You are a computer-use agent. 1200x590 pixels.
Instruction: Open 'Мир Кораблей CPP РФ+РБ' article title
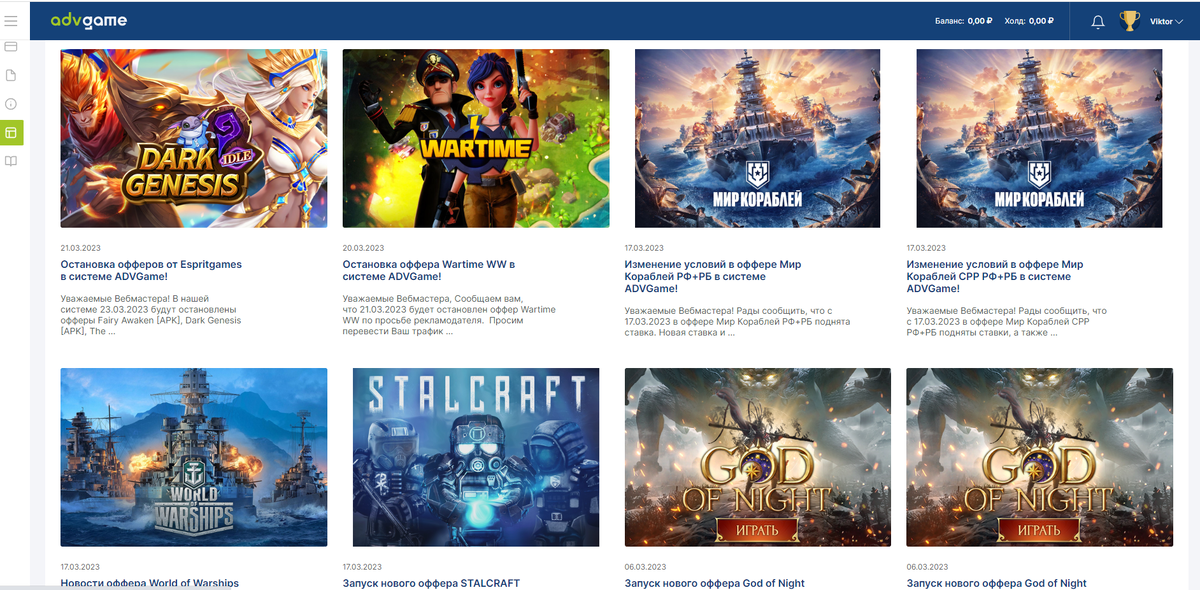pyautogui.click(x=995, y=276)
